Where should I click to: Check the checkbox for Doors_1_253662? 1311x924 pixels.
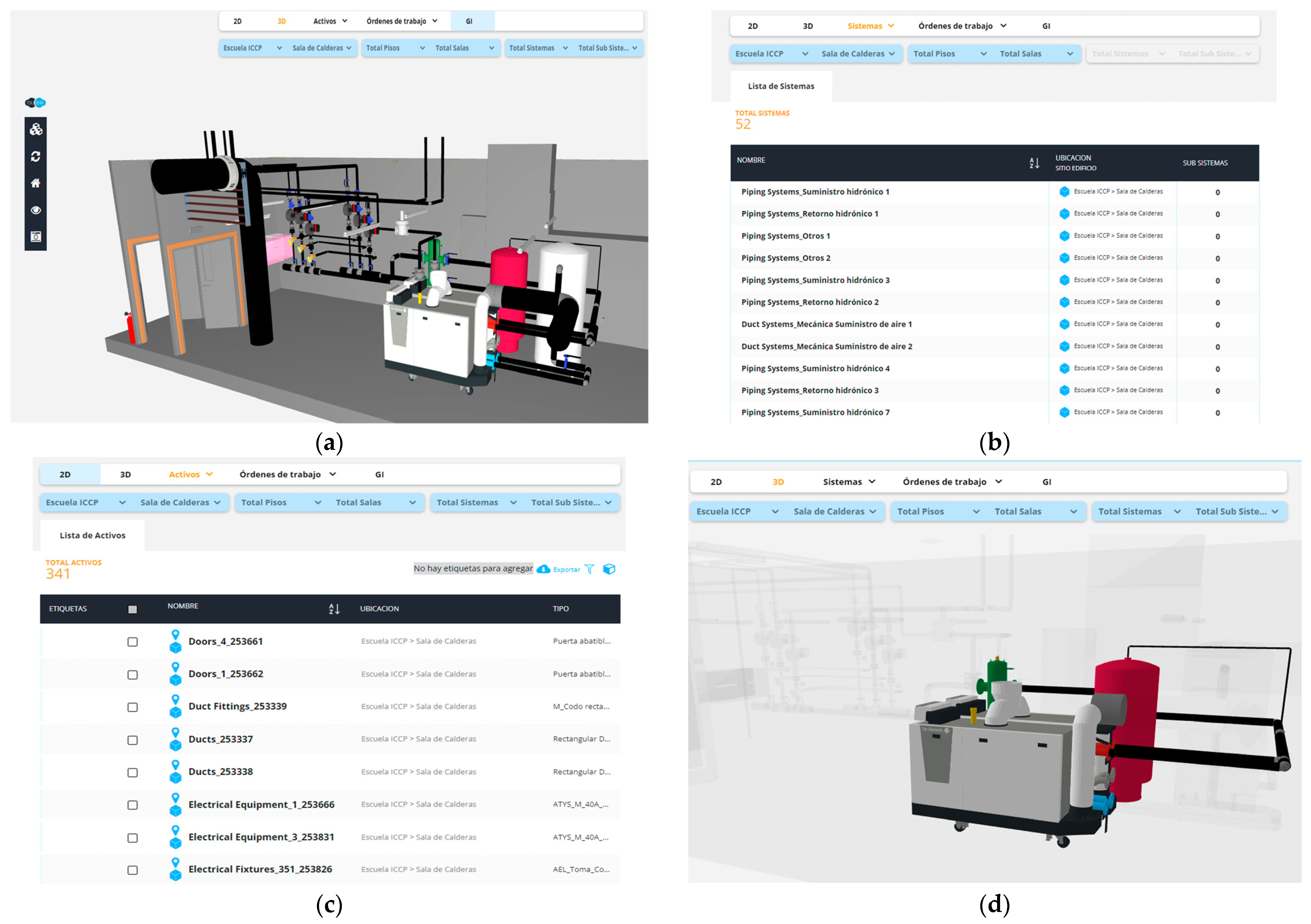[132, 675]
